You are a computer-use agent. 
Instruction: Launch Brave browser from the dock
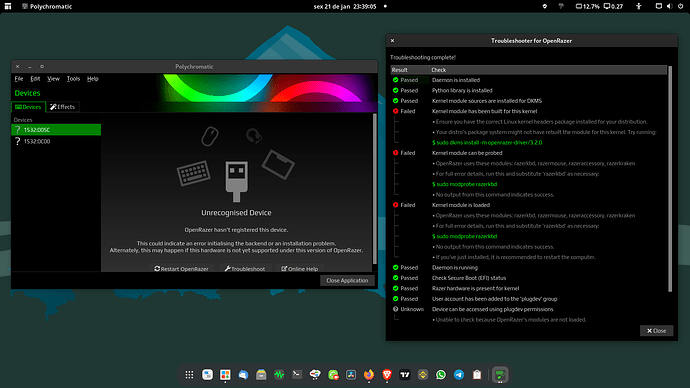point(387,375)
